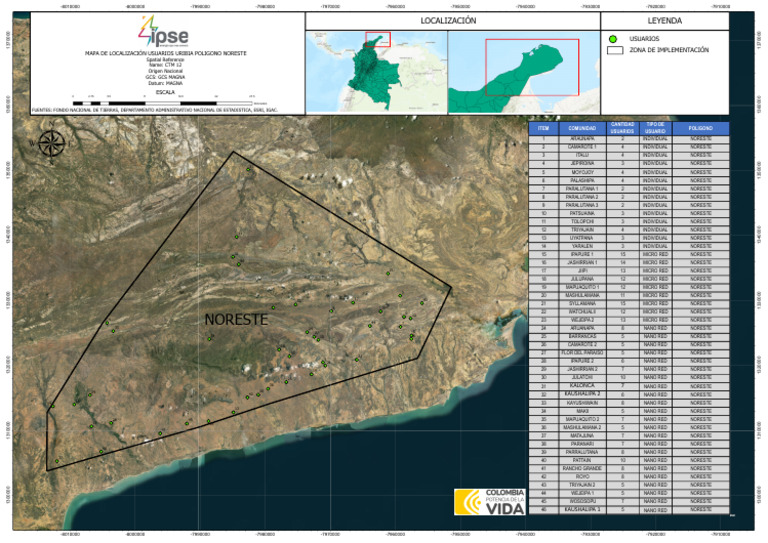
Task: Click the FLOR DEL PARAISO cell
Action: (x=582, y=353)
